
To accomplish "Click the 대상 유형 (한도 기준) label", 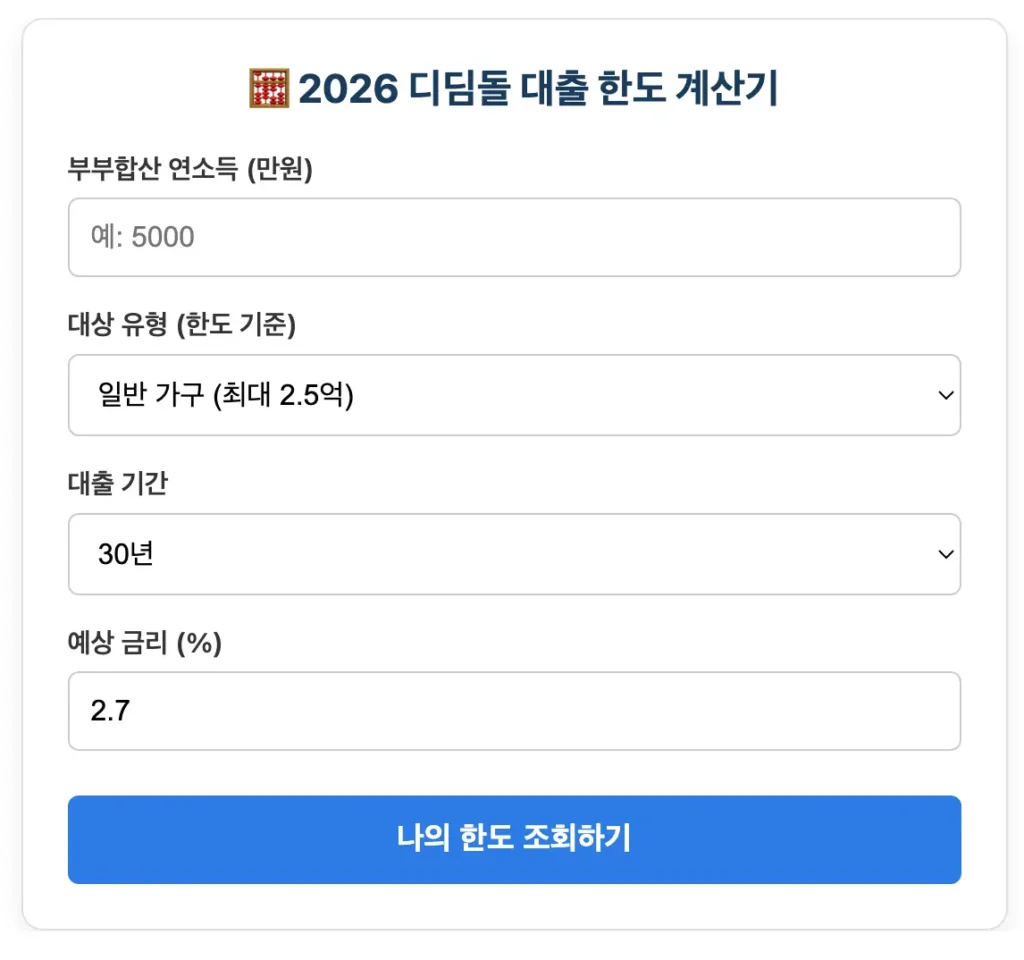I will pyautogui.click(x=182, y=324).
